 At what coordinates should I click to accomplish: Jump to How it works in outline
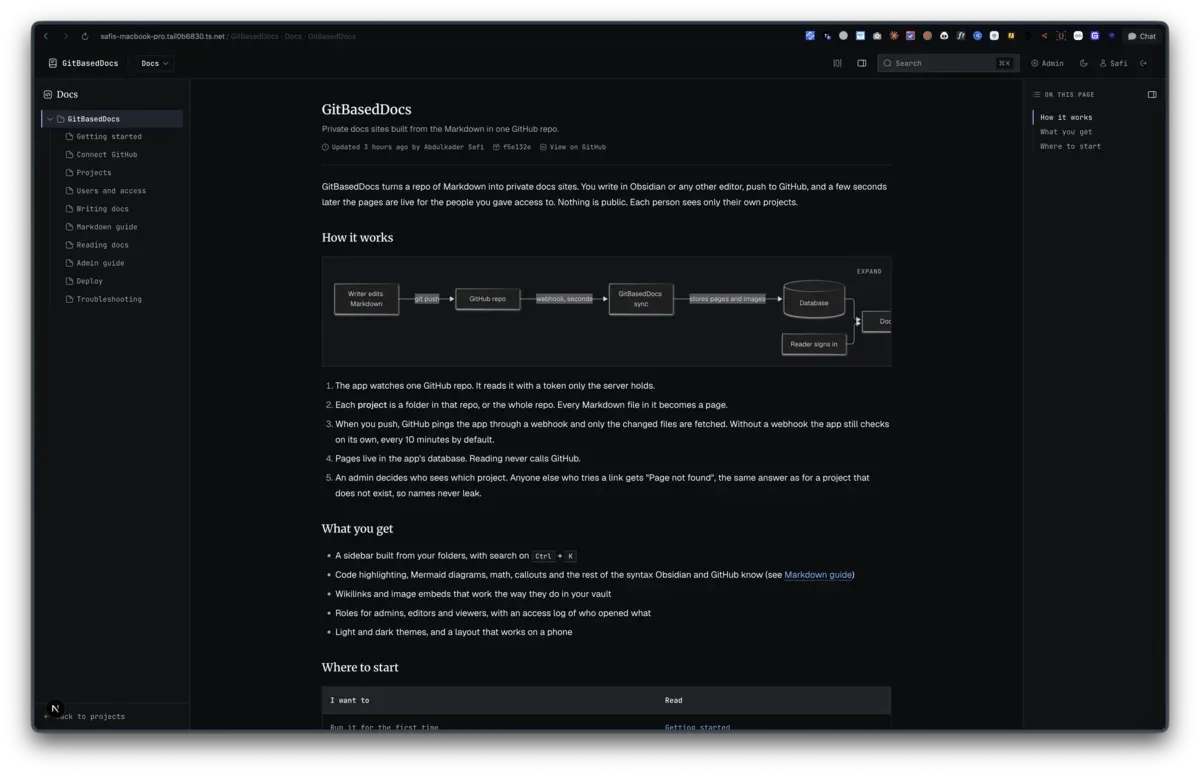pos(1066,117)
